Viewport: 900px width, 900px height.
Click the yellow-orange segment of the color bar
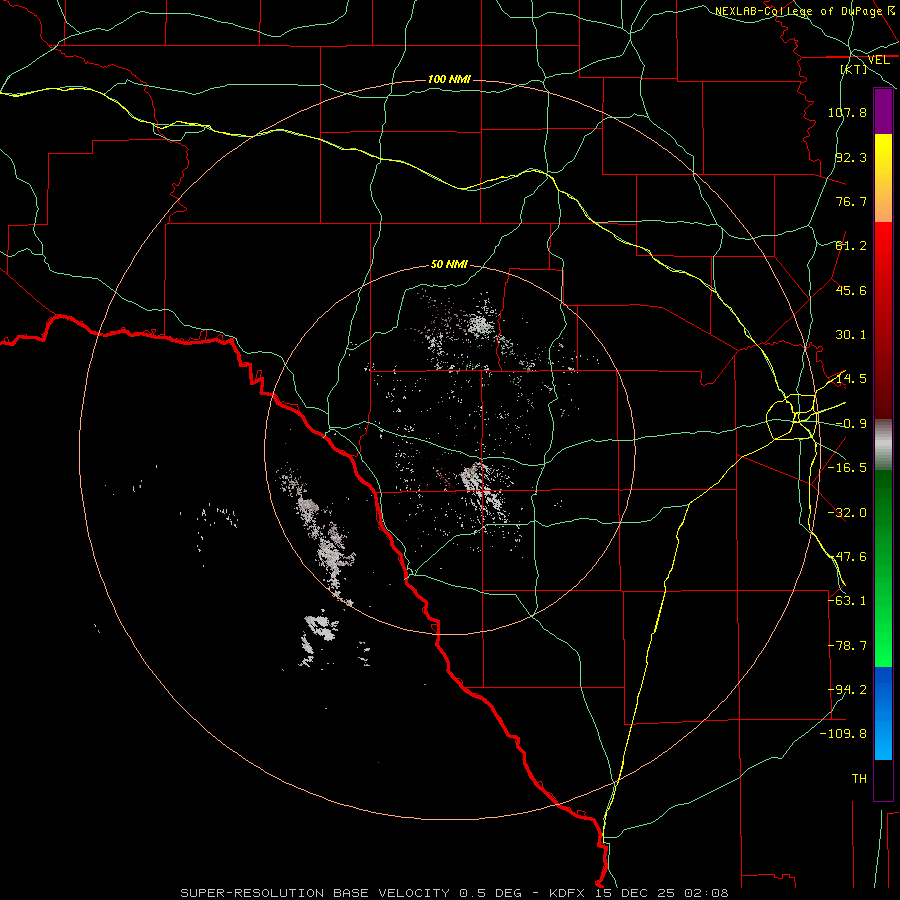click(883, 178)
